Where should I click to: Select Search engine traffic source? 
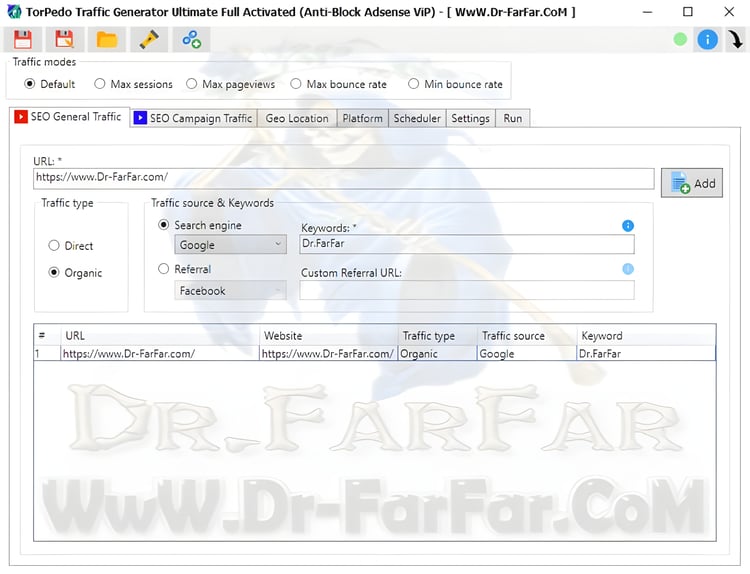coord(199,225)
